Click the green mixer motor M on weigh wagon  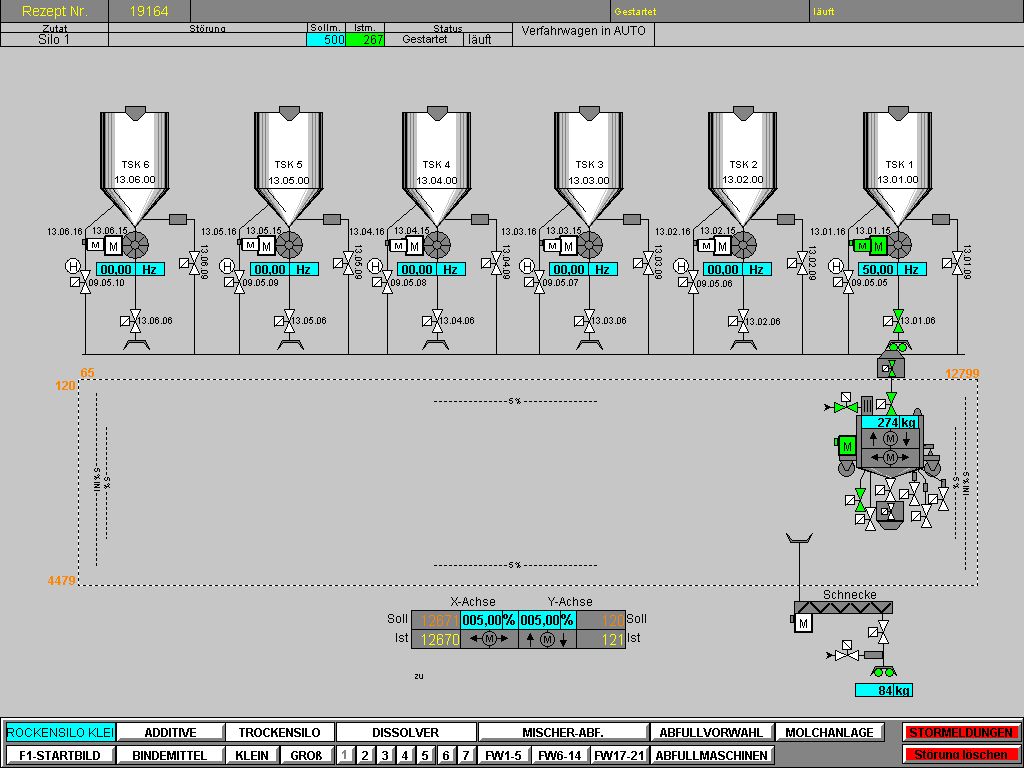(847, 446)
